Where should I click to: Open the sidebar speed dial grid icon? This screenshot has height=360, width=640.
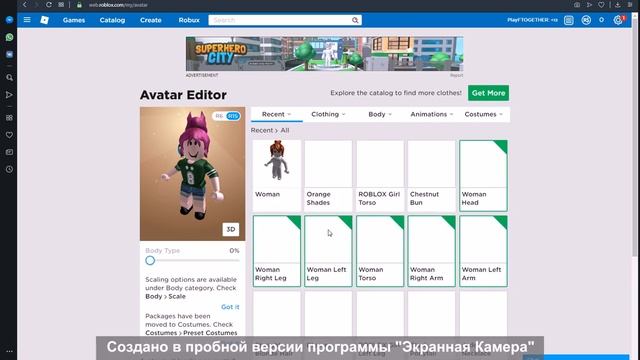(9, 118)
